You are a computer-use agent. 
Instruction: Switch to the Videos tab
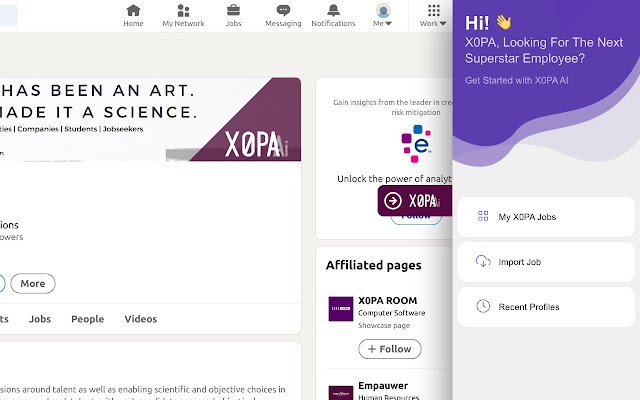pos(140,319)
